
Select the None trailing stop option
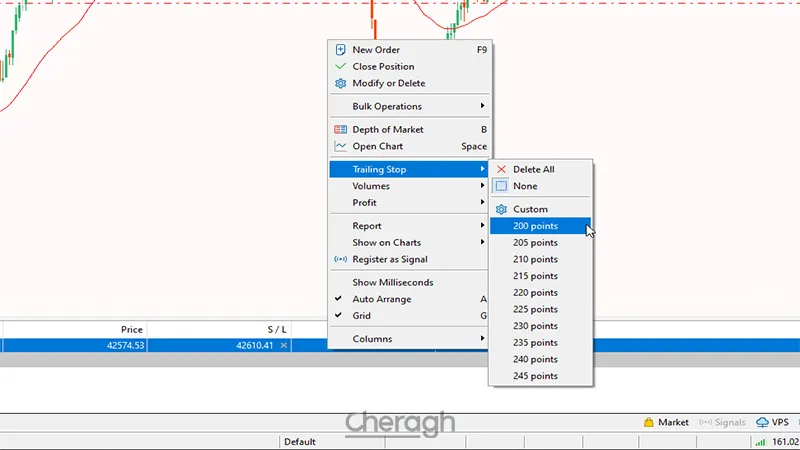pos(525,186)
